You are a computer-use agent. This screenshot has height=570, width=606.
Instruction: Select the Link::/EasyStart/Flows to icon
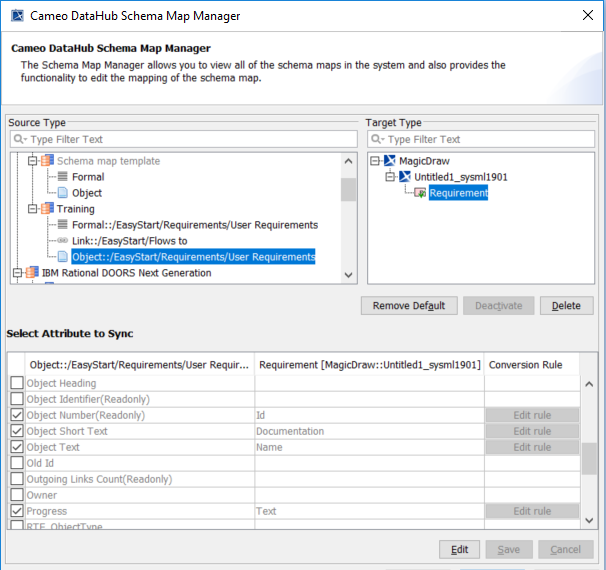[x=62, y=241]
